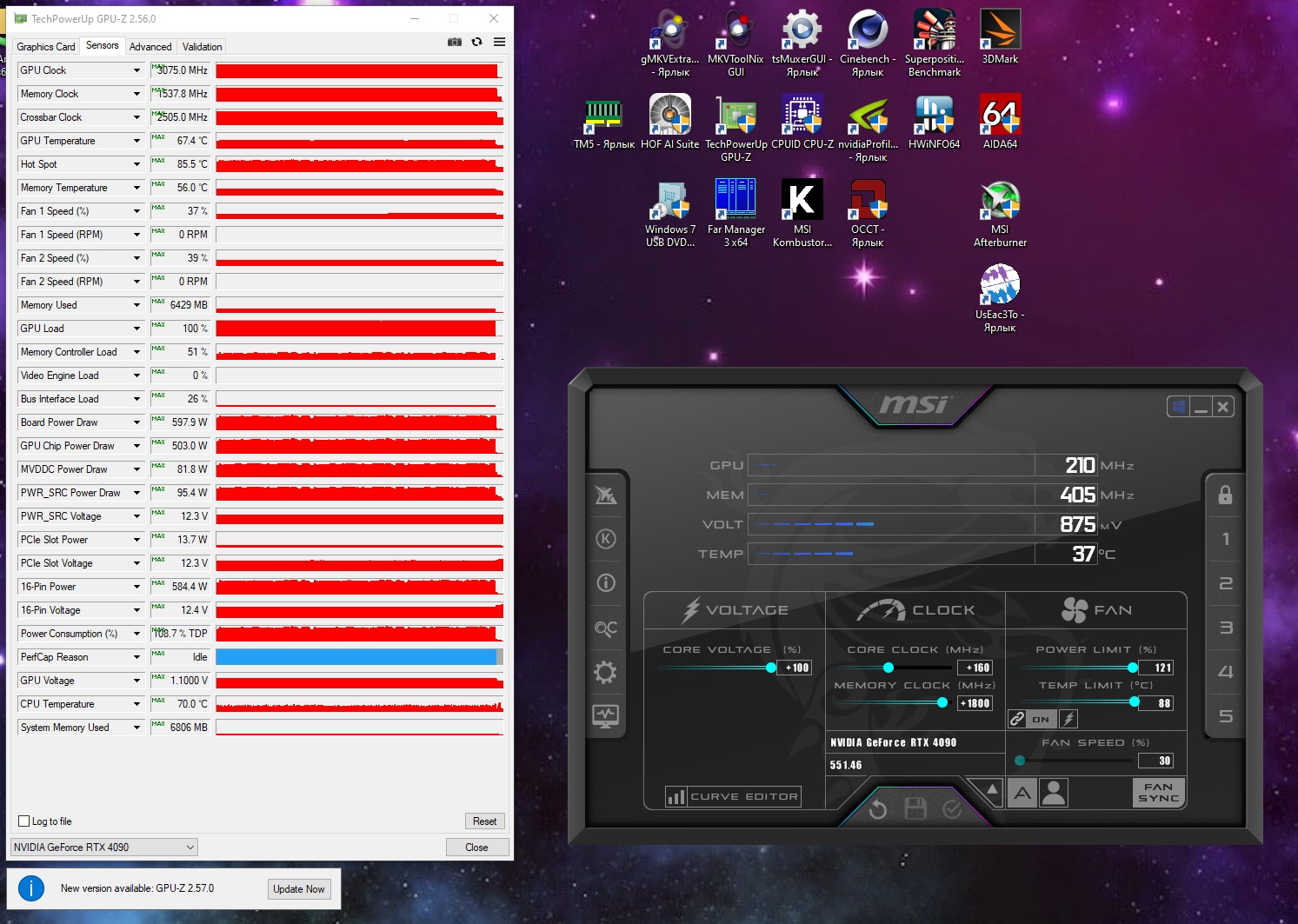This screenshot has height=924, width=1298.
Task: Switch to the Validation tab
Action: point(202,47)
